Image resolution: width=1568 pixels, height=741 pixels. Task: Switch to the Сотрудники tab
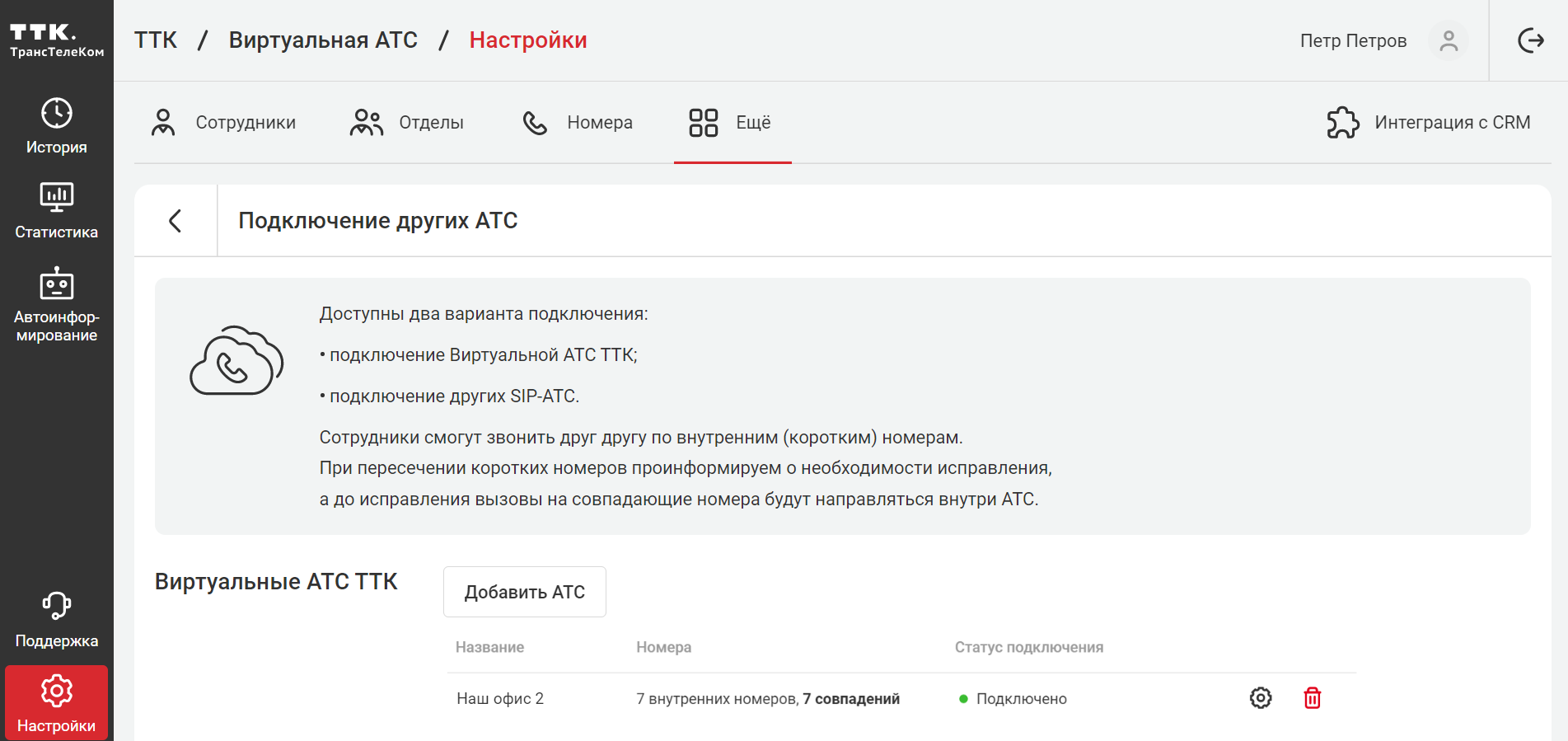coord(223,123)
